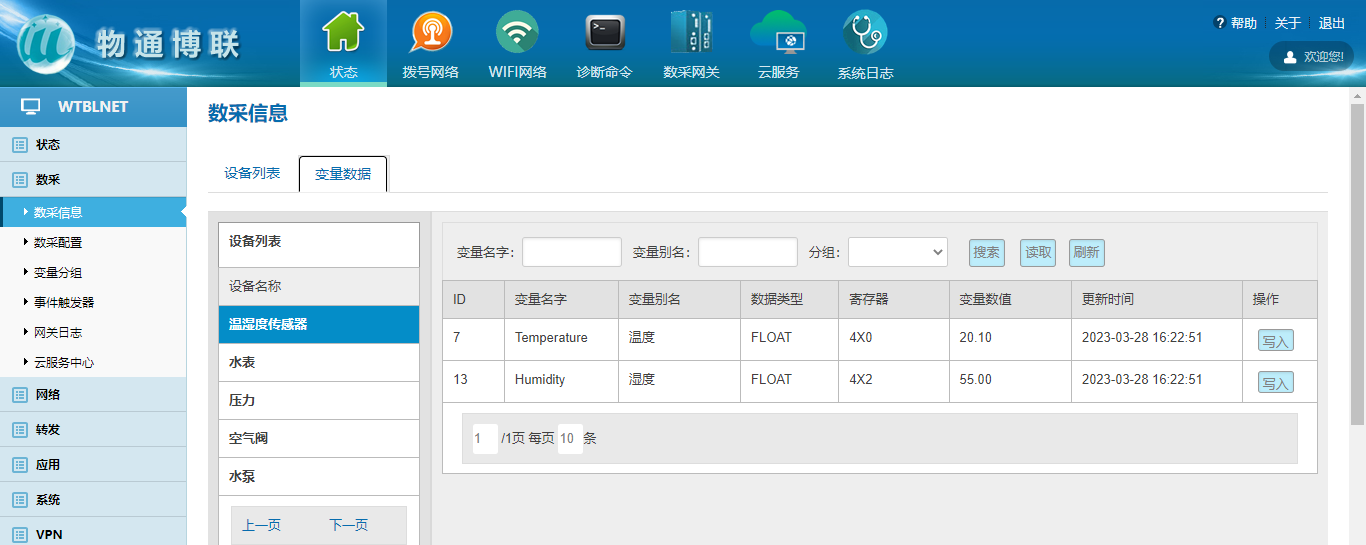This screenshot has height=545, width=1366.
Task: Open the WIFI network icon
Action: tap(517, 34)
